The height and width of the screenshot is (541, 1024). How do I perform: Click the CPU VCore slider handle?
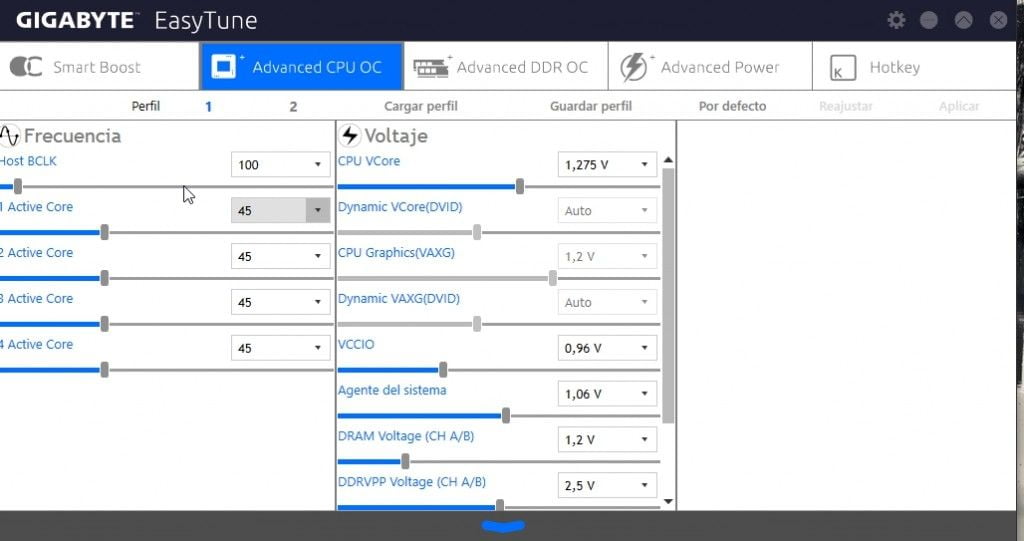coord(520,187)
